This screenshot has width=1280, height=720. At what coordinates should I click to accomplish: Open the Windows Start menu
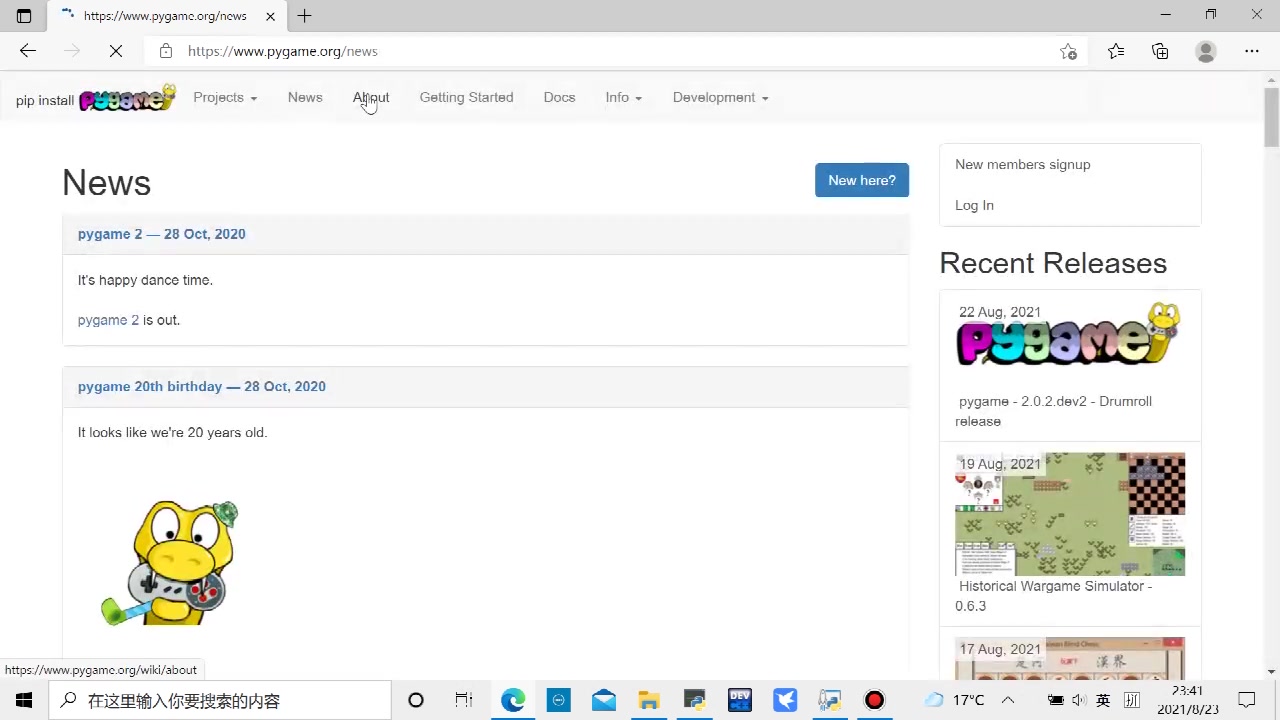pyautogui.click(x=24, y=700)
